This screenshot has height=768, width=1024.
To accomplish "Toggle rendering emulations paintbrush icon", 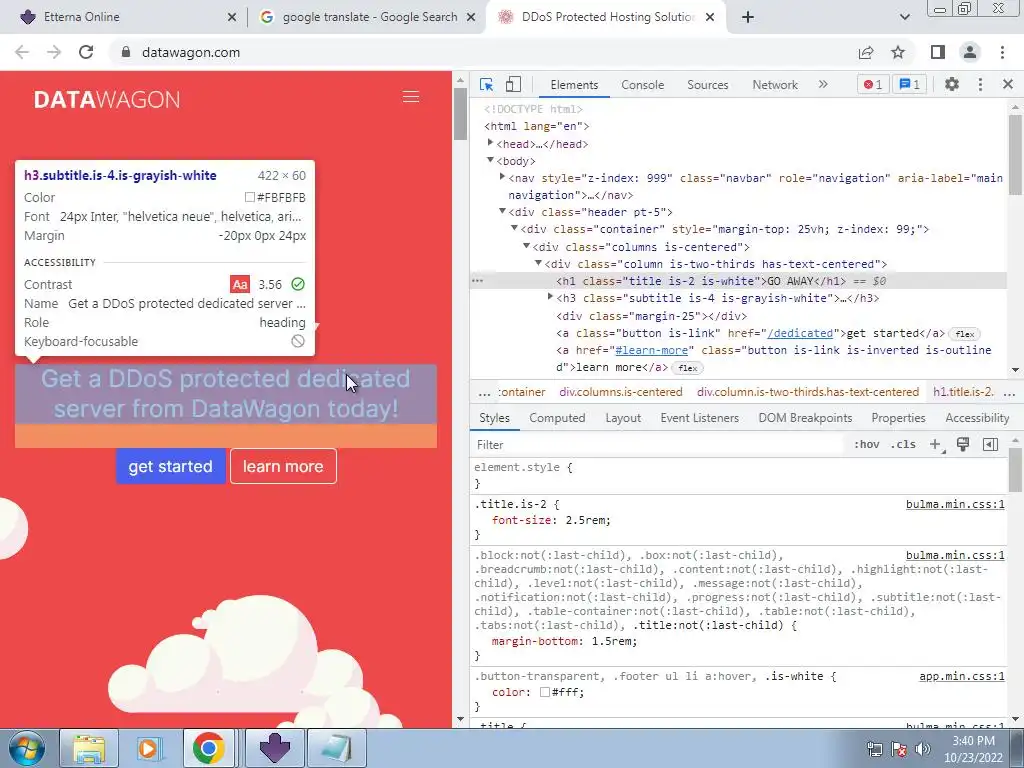I will click(963, 445).
